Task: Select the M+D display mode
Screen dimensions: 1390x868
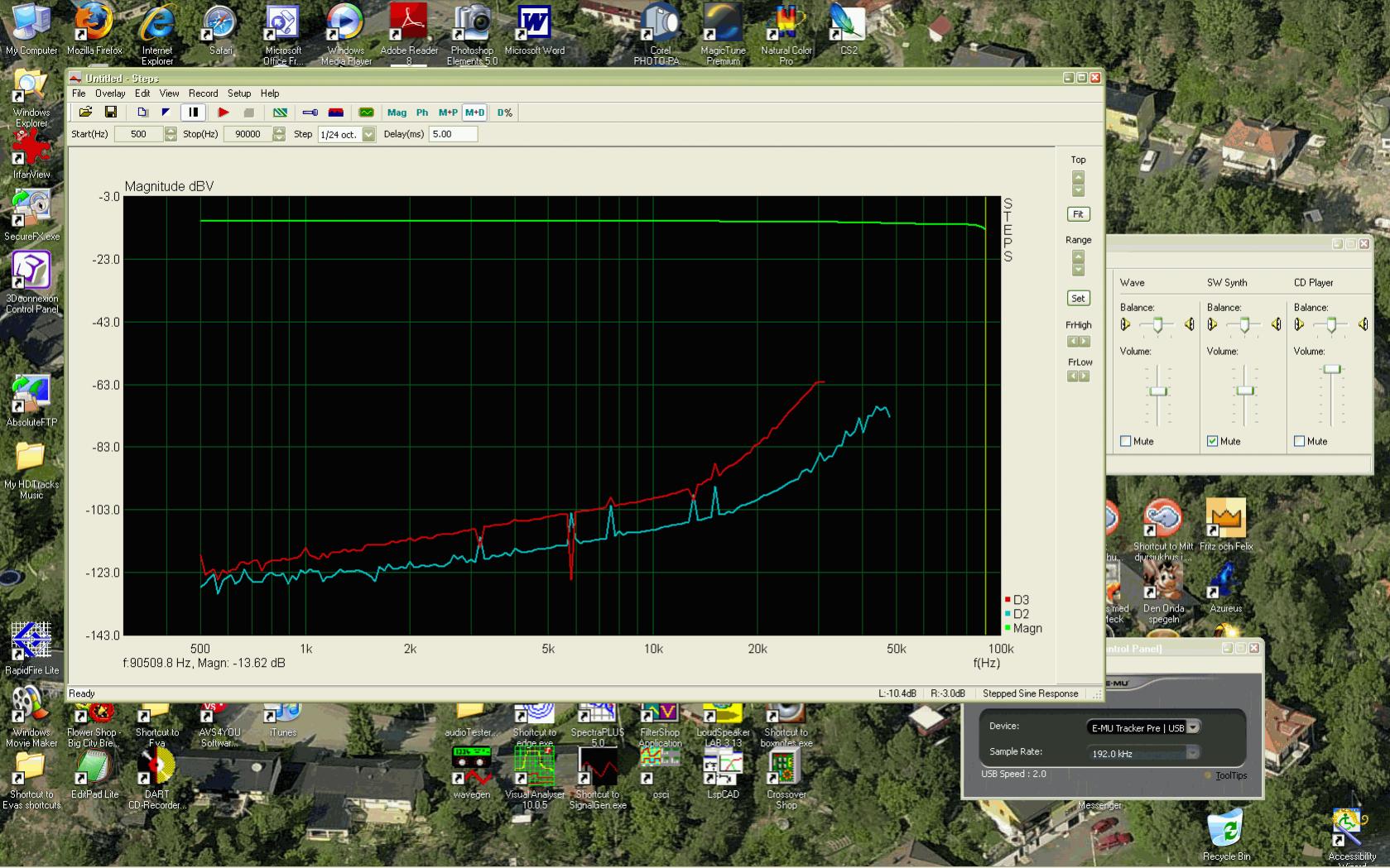Action: [x=474, y=113]
